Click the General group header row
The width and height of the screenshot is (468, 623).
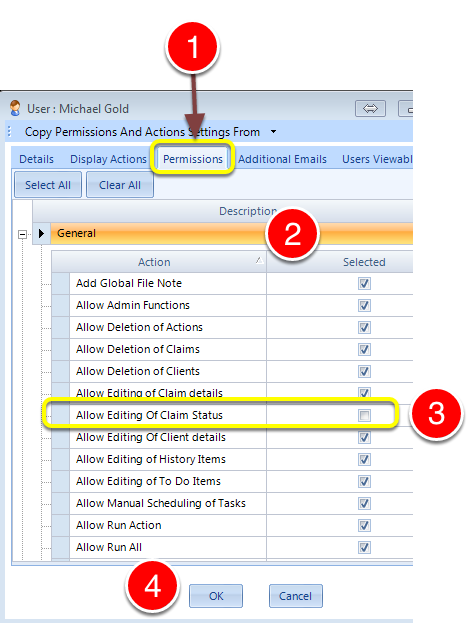pyautogui.click(x=231, y=233)
